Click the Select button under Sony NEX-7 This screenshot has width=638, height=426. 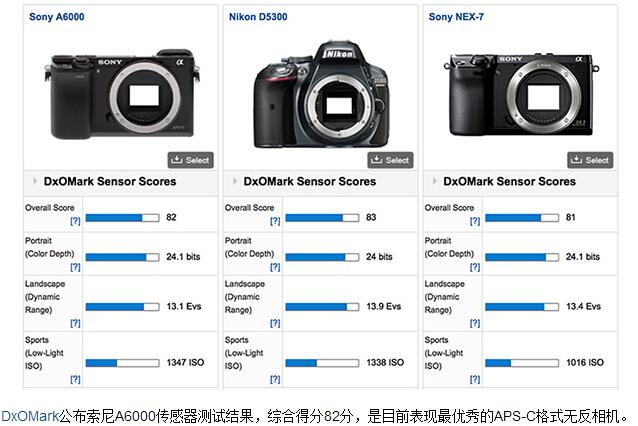coord(590,160)
